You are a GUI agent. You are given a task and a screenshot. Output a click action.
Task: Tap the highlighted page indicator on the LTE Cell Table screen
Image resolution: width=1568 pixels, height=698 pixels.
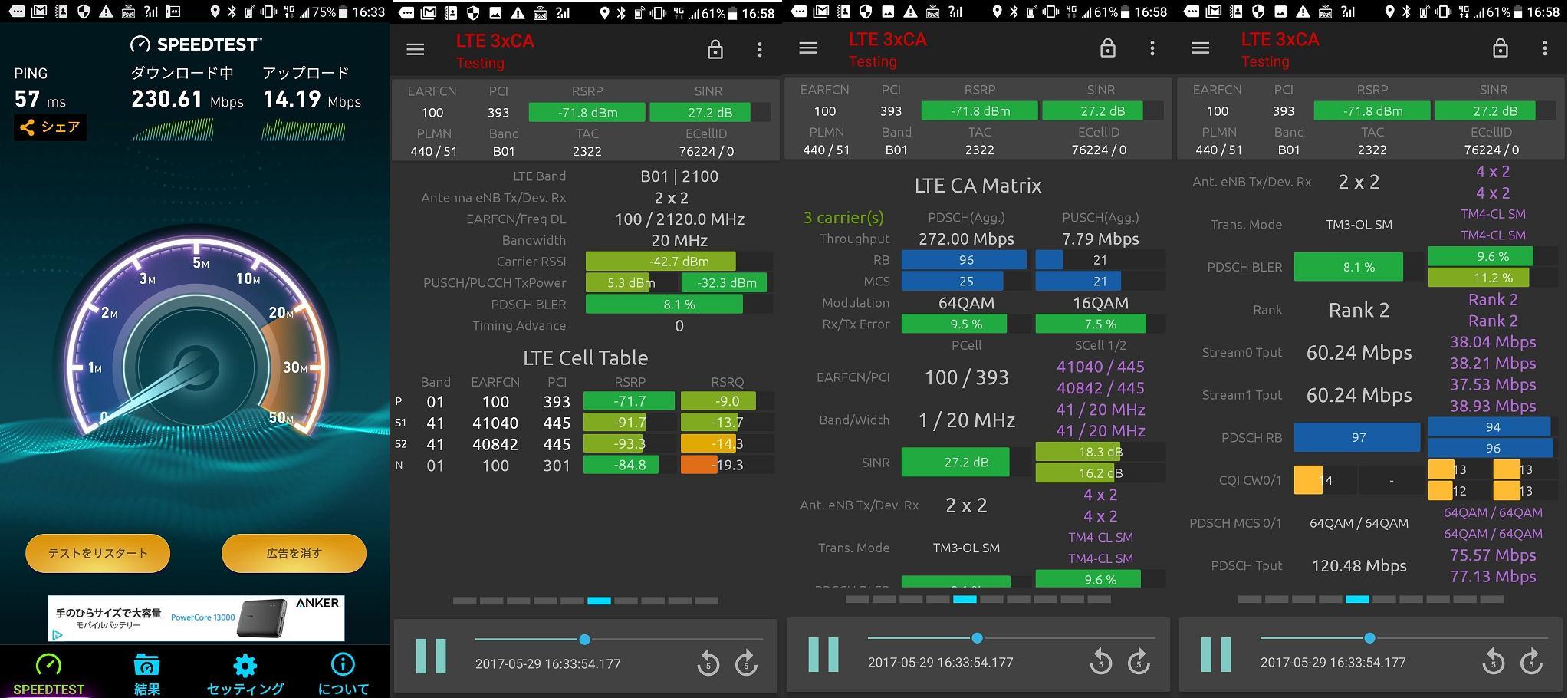599,601
